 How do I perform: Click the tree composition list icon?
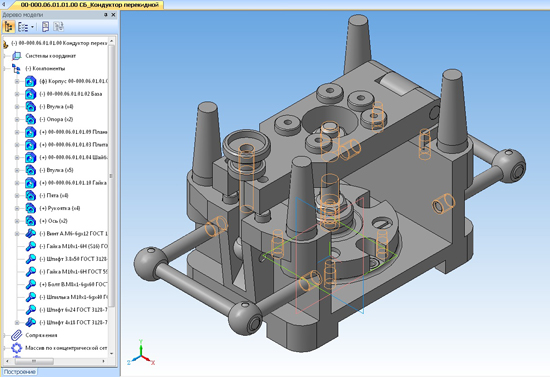[x=23, y=27]
